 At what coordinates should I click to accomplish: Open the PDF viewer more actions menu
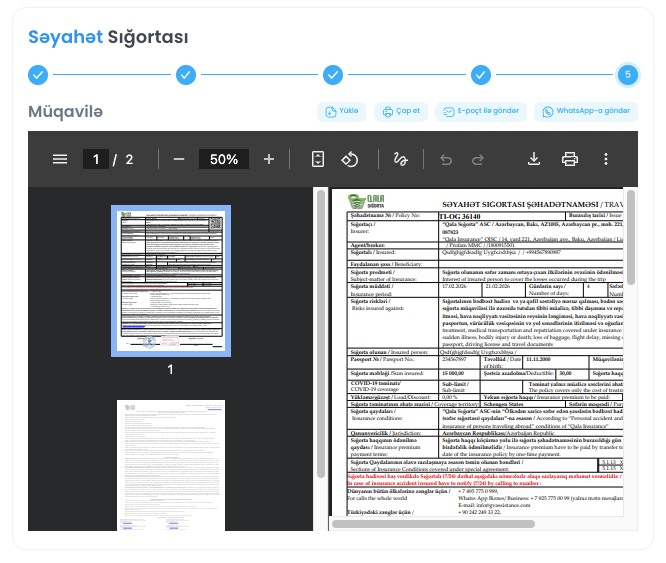[606, 159]
